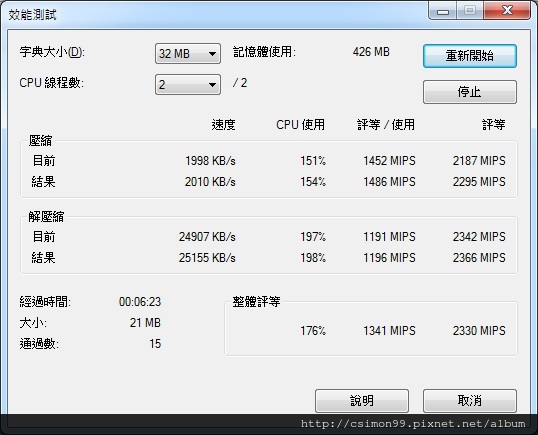Click the compression current speed 1998 KB/s
Viewport: 538px width, 435px height.
tap(210, 161)
